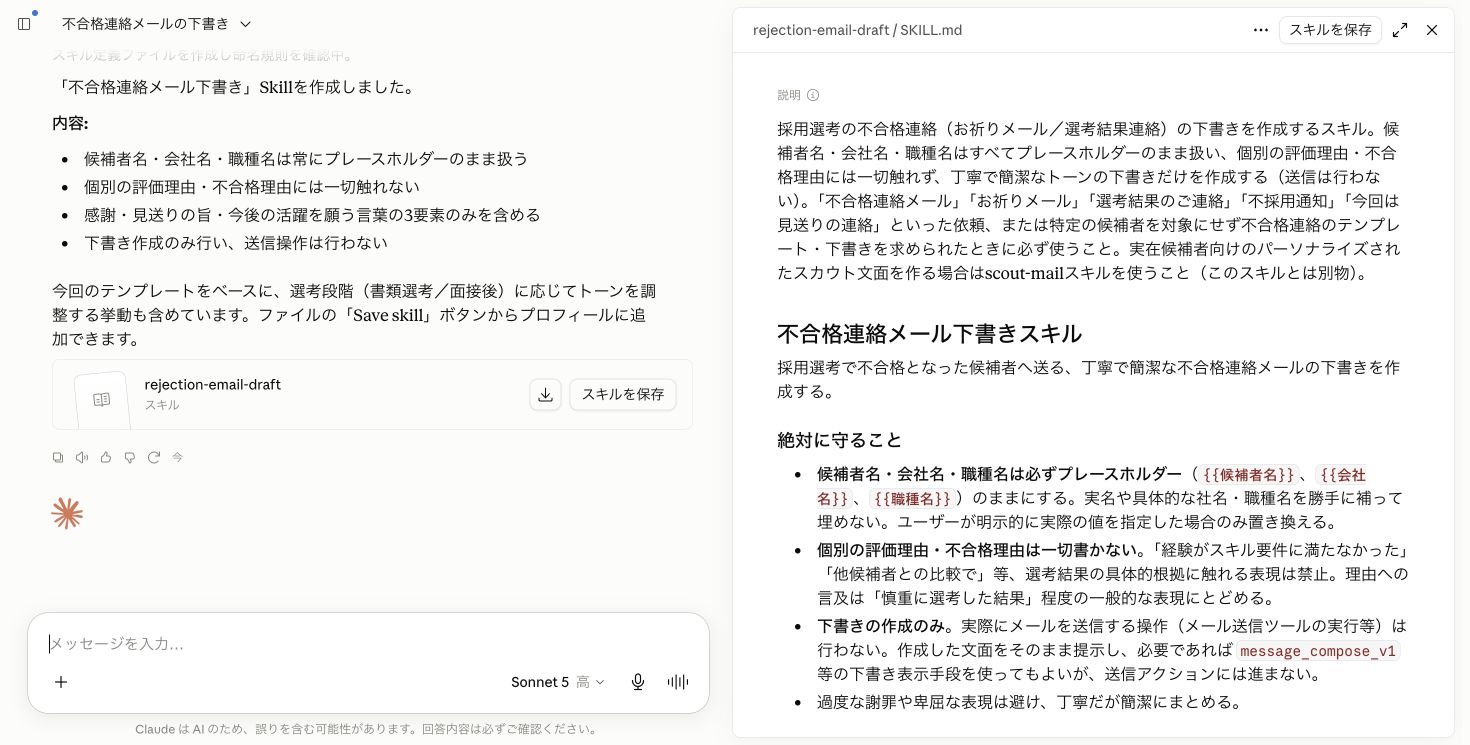
Task: Open the 不合格連絡メールの下書き chat title dropdown
Action: click(157, 23)
